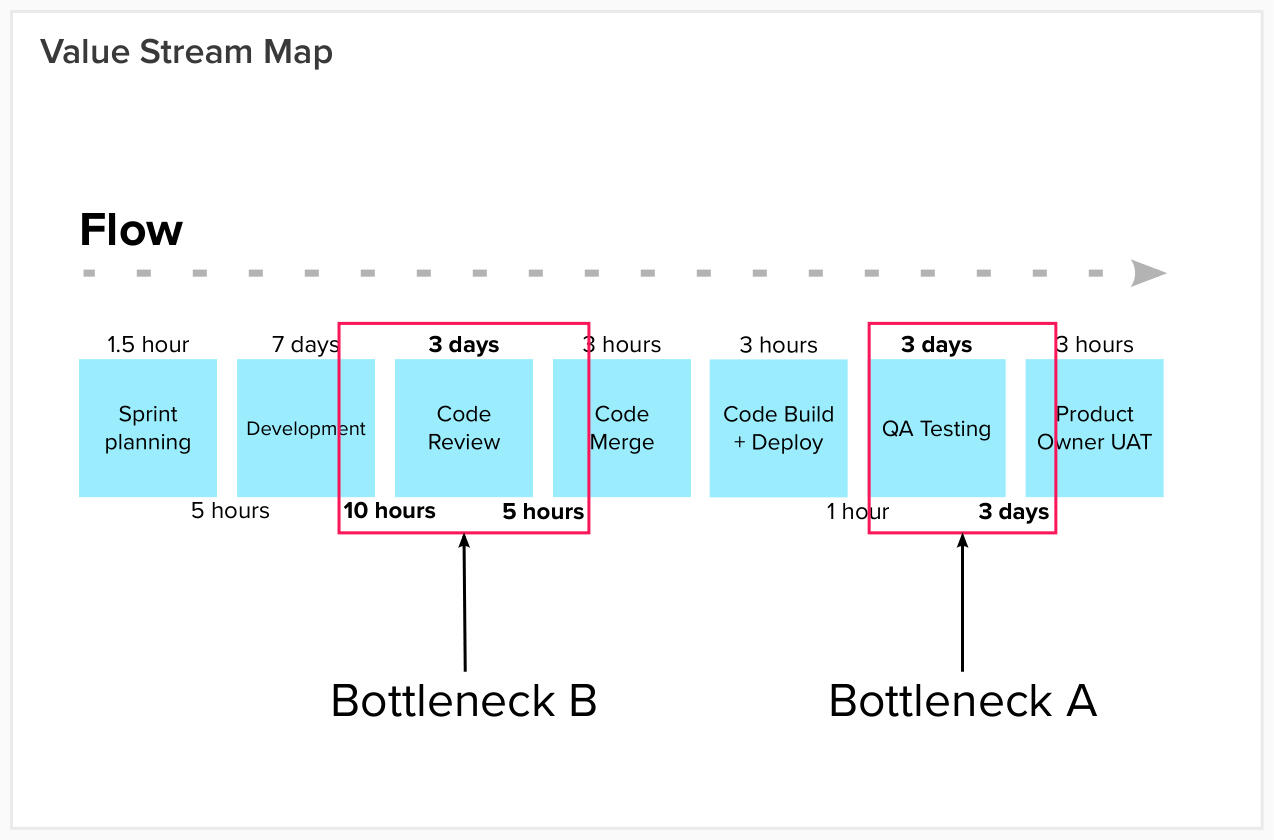Click the Code Review box

click(464, 428)
